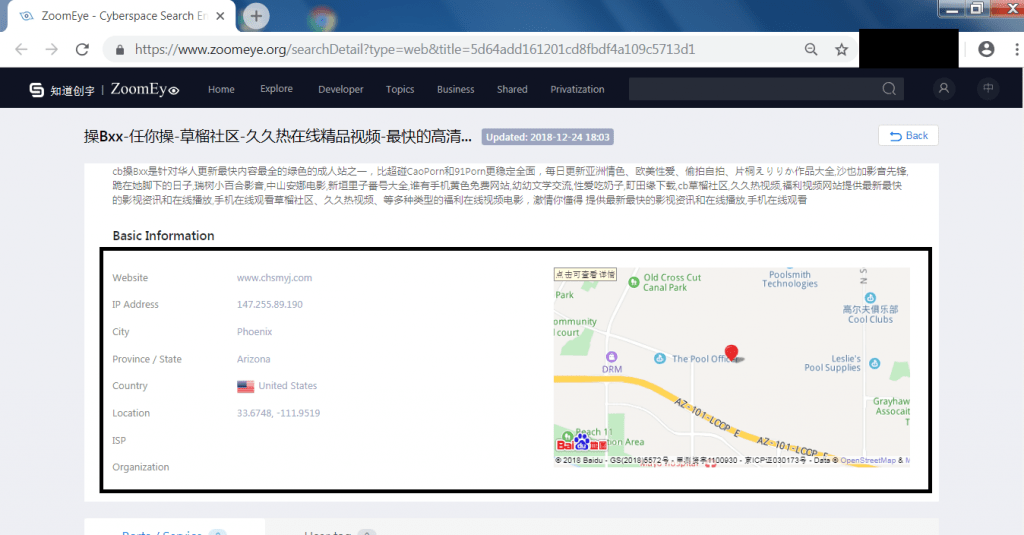Click the search magnifier icon in navbar
The height and width of the screenshot is (535, 1024).
[889, 89]
